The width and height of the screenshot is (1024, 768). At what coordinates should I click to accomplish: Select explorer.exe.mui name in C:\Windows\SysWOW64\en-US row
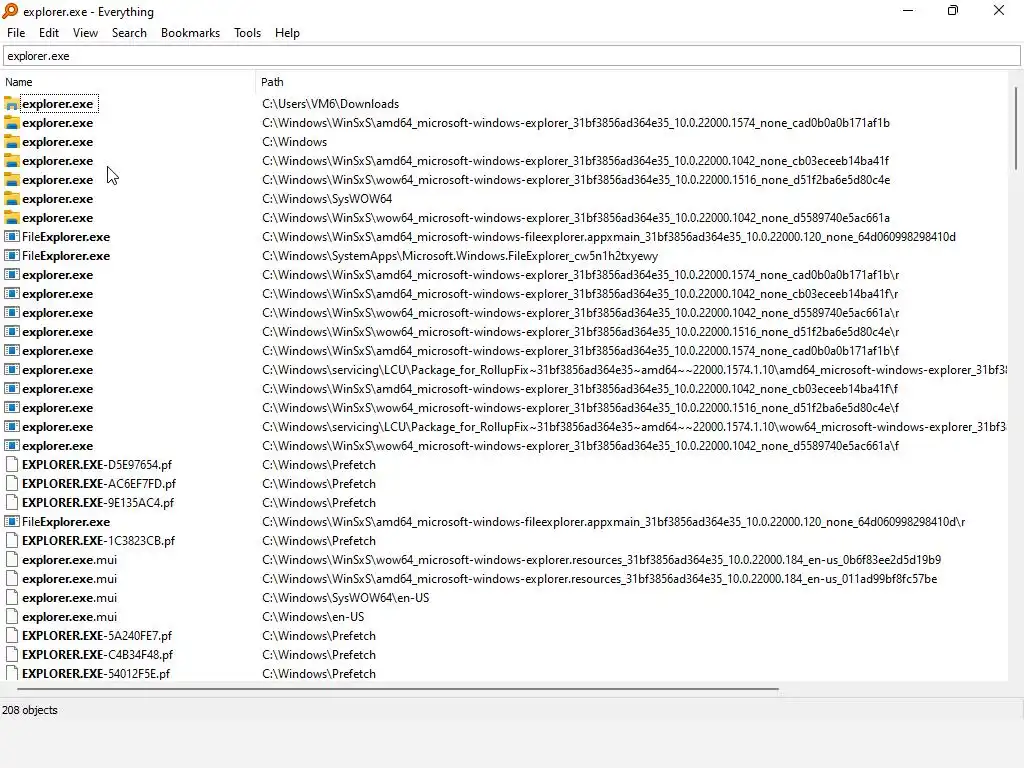click(x=69, y=598)
